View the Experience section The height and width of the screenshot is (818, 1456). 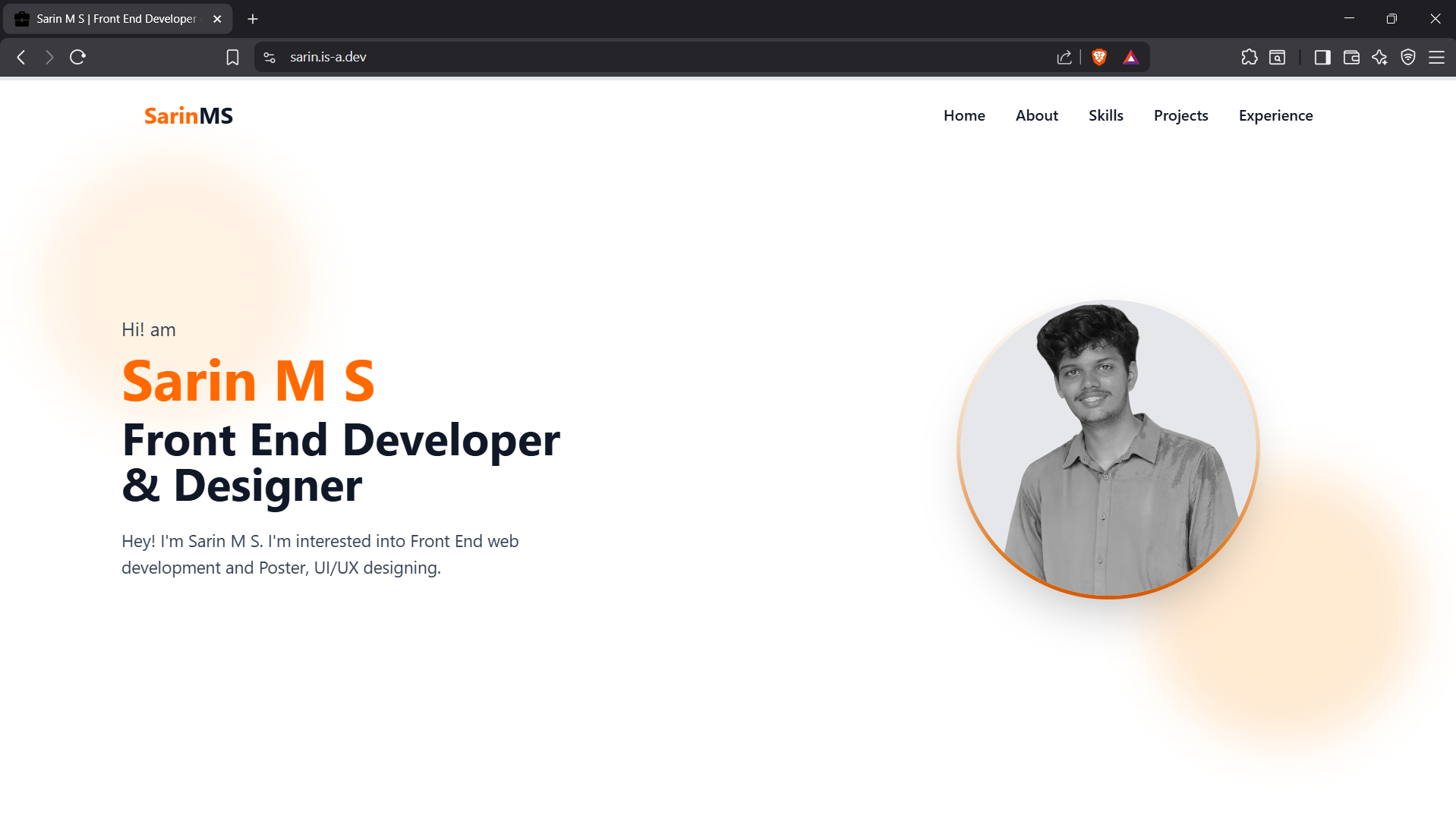click(1275, 115)
